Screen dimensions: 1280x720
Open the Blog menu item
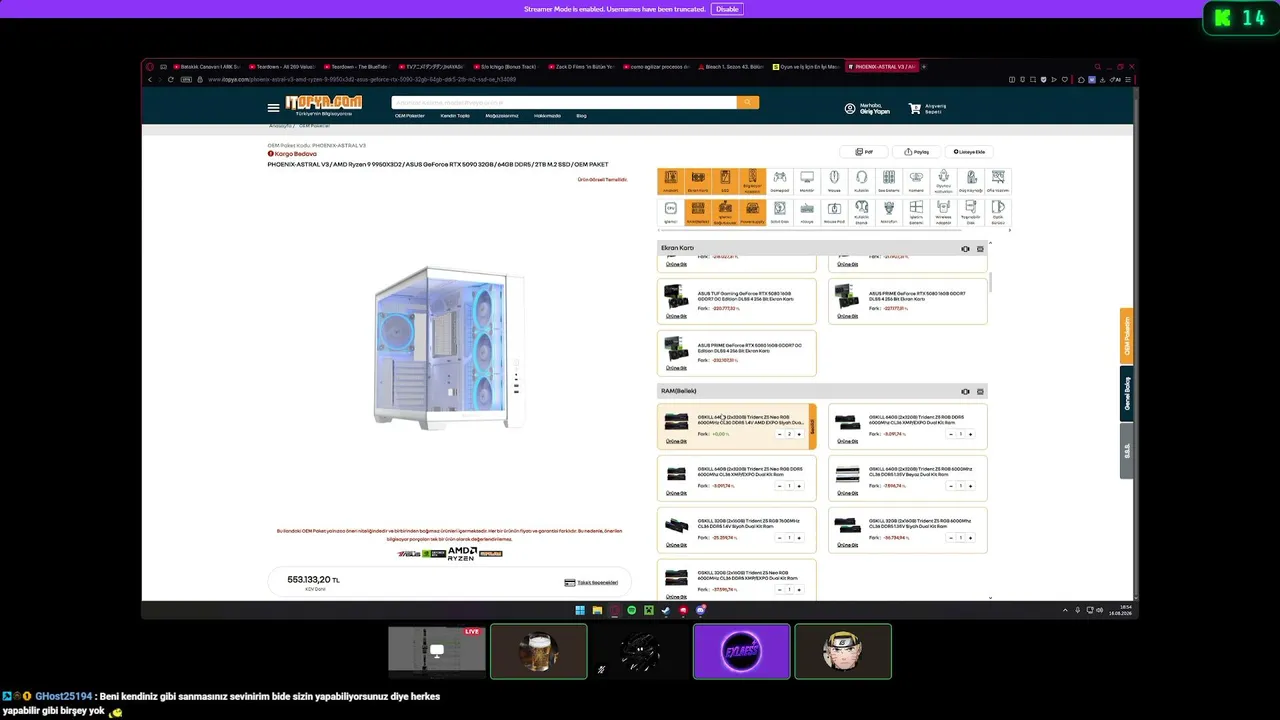[581, 116]
